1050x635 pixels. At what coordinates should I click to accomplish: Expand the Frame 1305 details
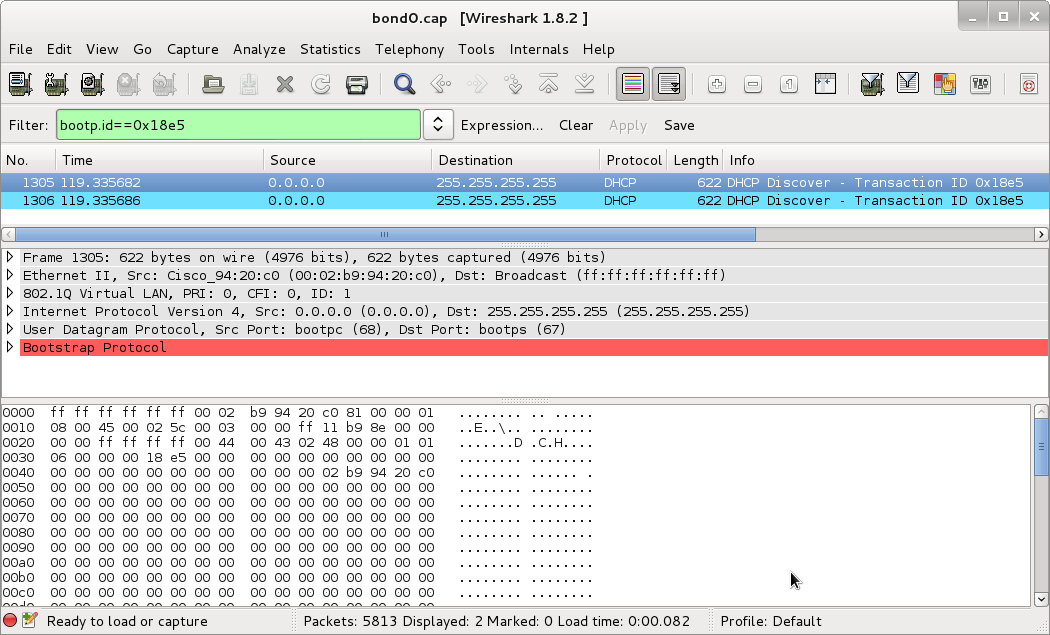pyautogui.click(x=10, y=257)
